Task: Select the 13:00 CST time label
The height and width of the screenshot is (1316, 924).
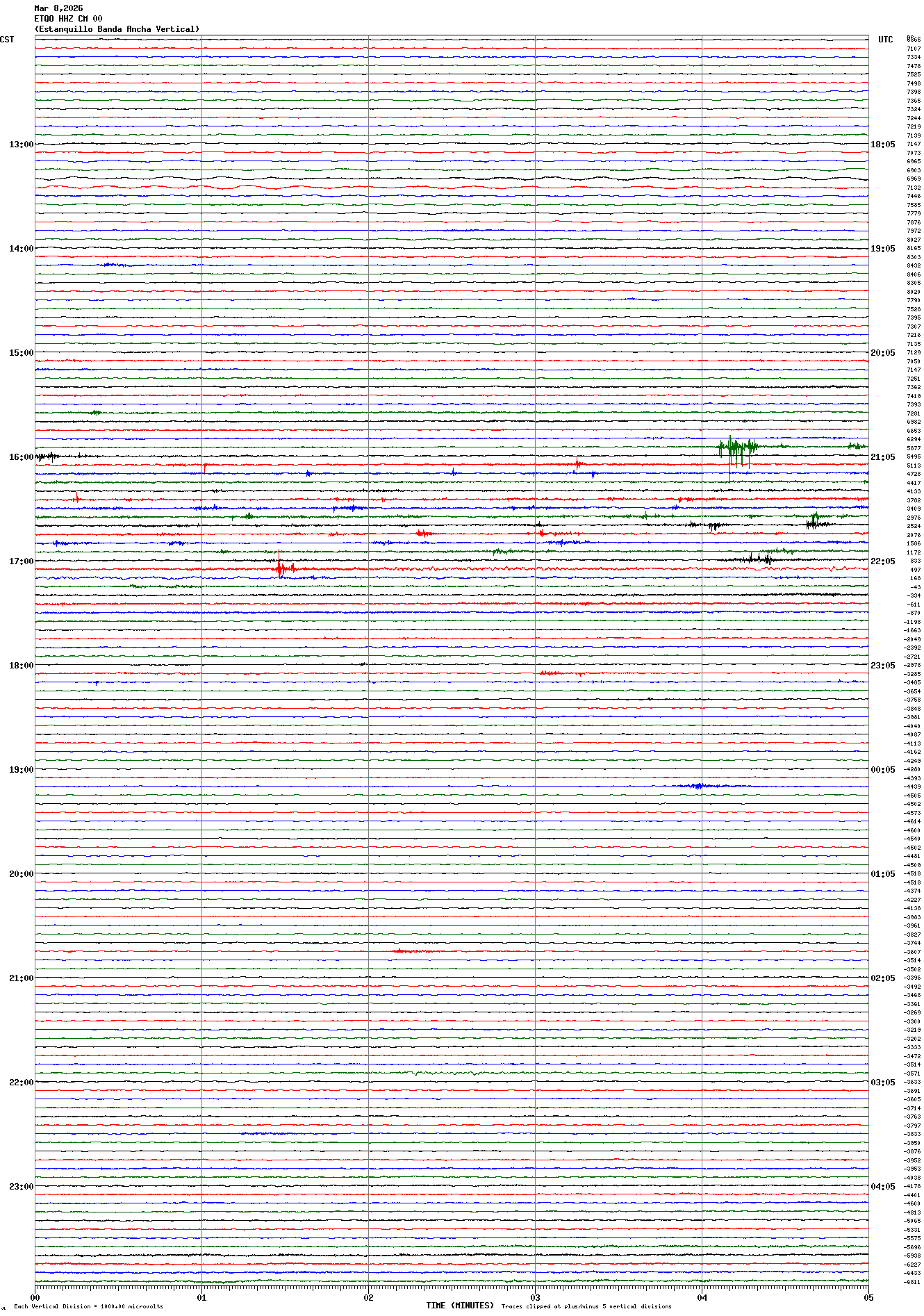Action: click(21, 145)
